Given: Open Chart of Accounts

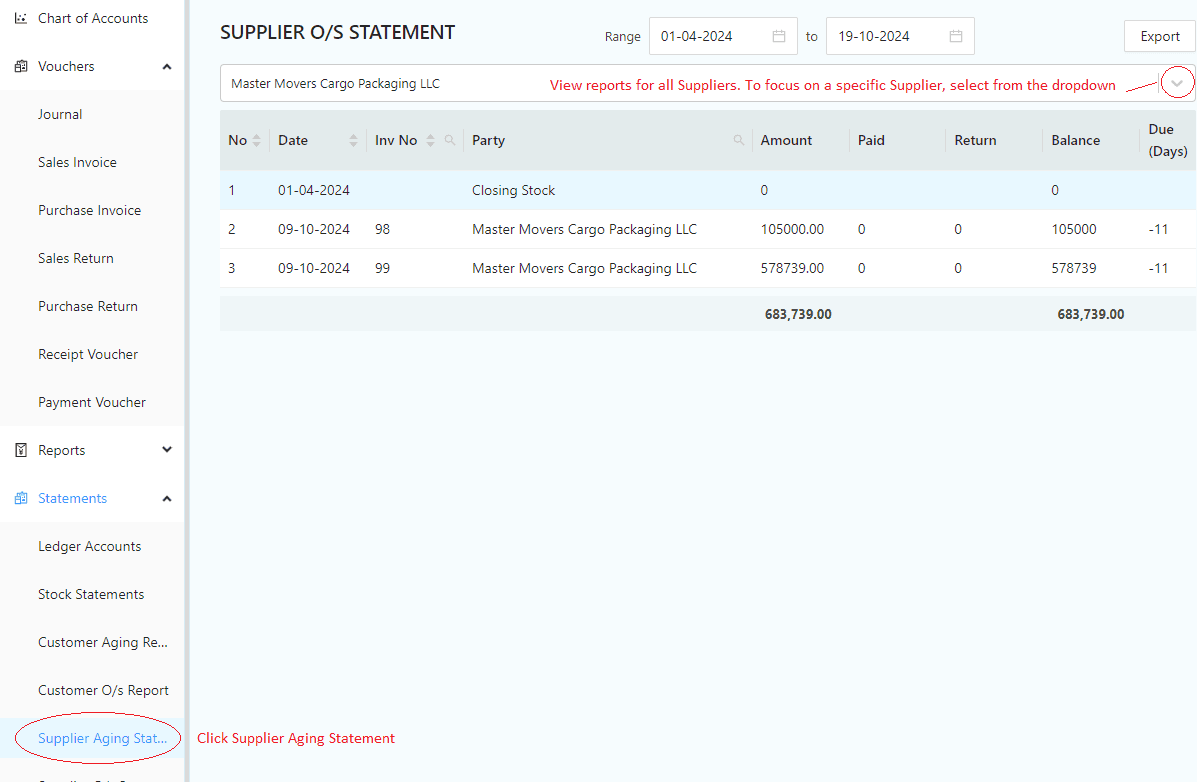Looking at the screenshot, I should coord(93,18).
